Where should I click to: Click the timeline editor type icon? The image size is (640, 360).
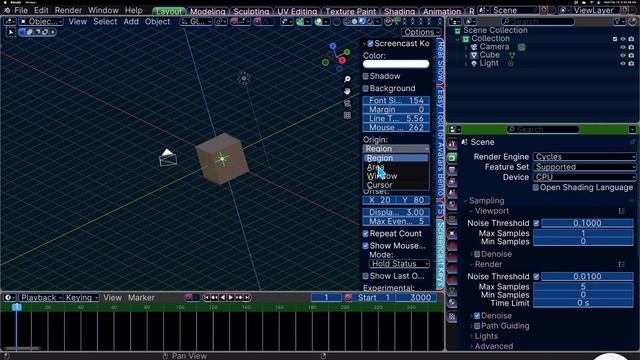9,298
